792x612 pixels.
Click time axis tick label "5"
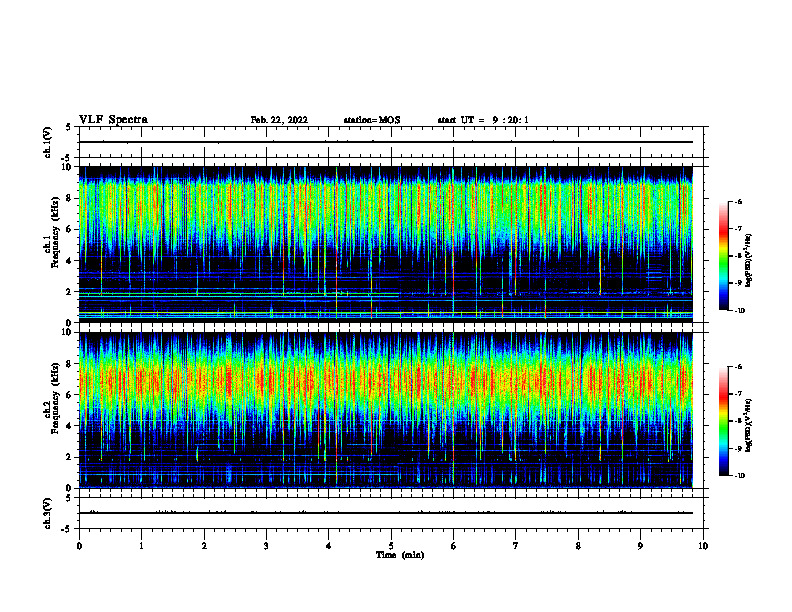(391, 546)
